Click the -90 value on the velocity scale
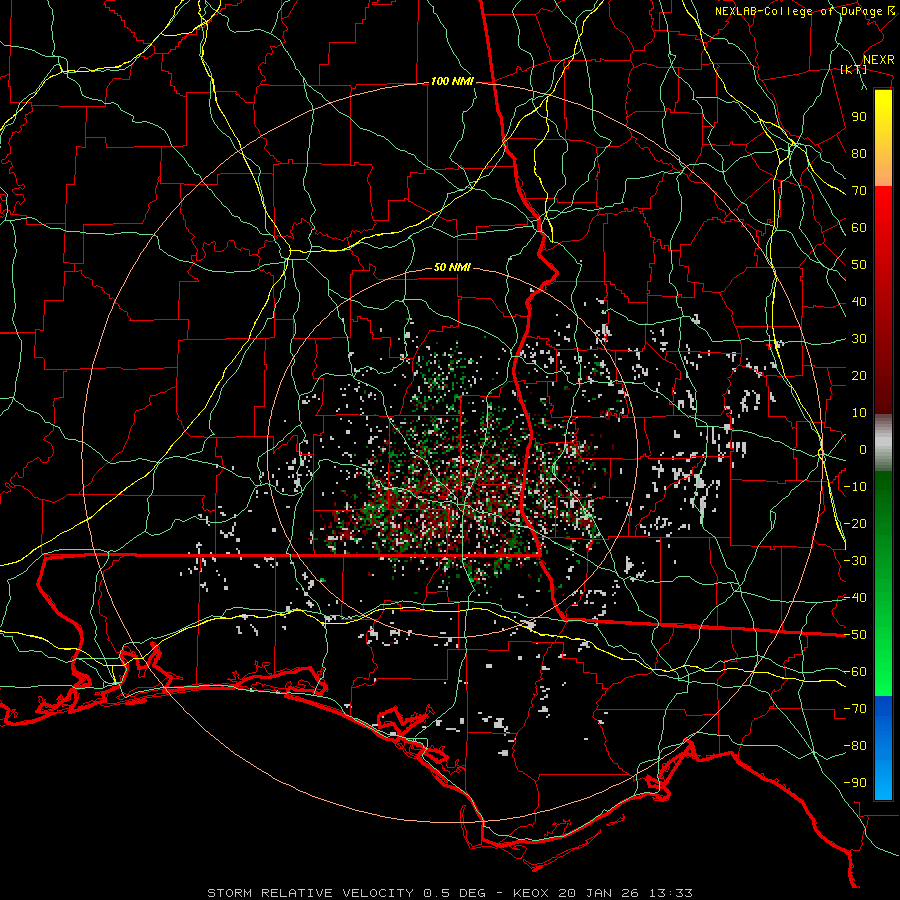 (855, 783)
